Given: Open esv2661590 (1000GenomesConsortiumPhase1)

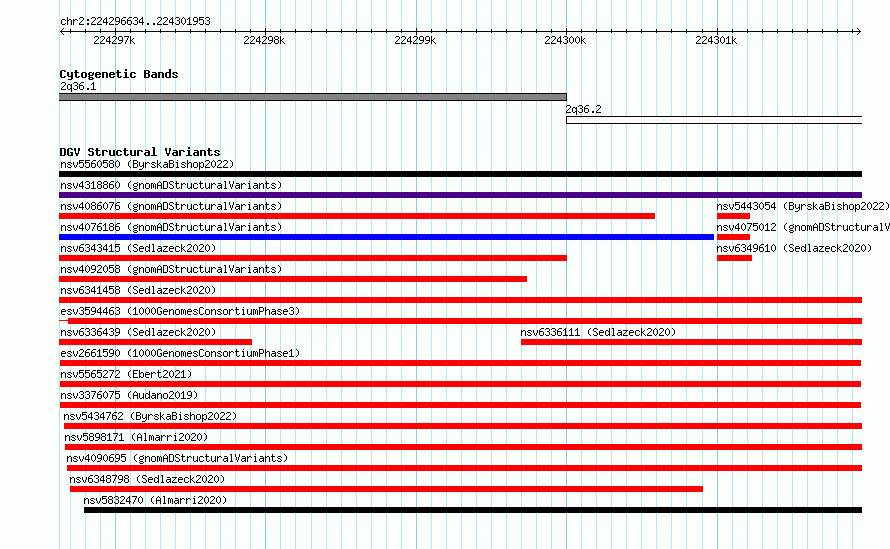Looking at the screenshot, I should coord(180,353).
